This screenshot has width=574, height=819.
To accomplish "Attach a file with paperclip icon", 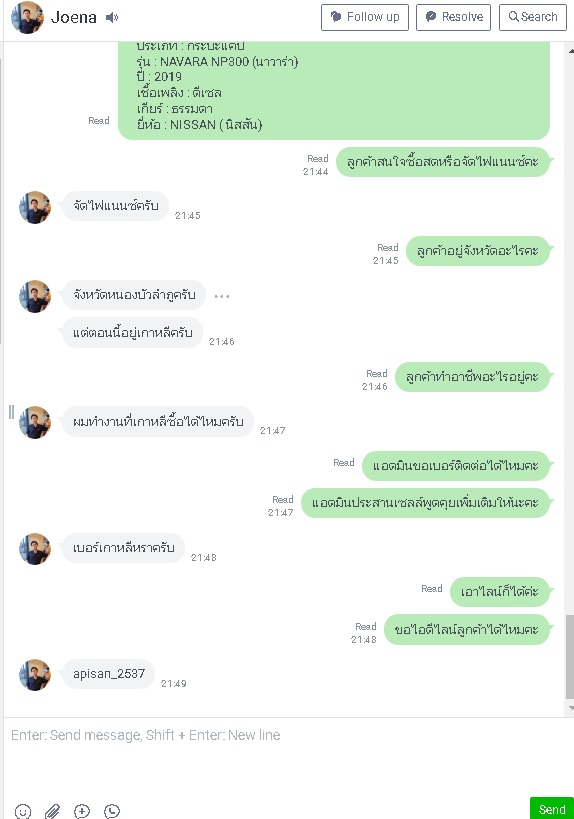I will [x=52, y=811].
